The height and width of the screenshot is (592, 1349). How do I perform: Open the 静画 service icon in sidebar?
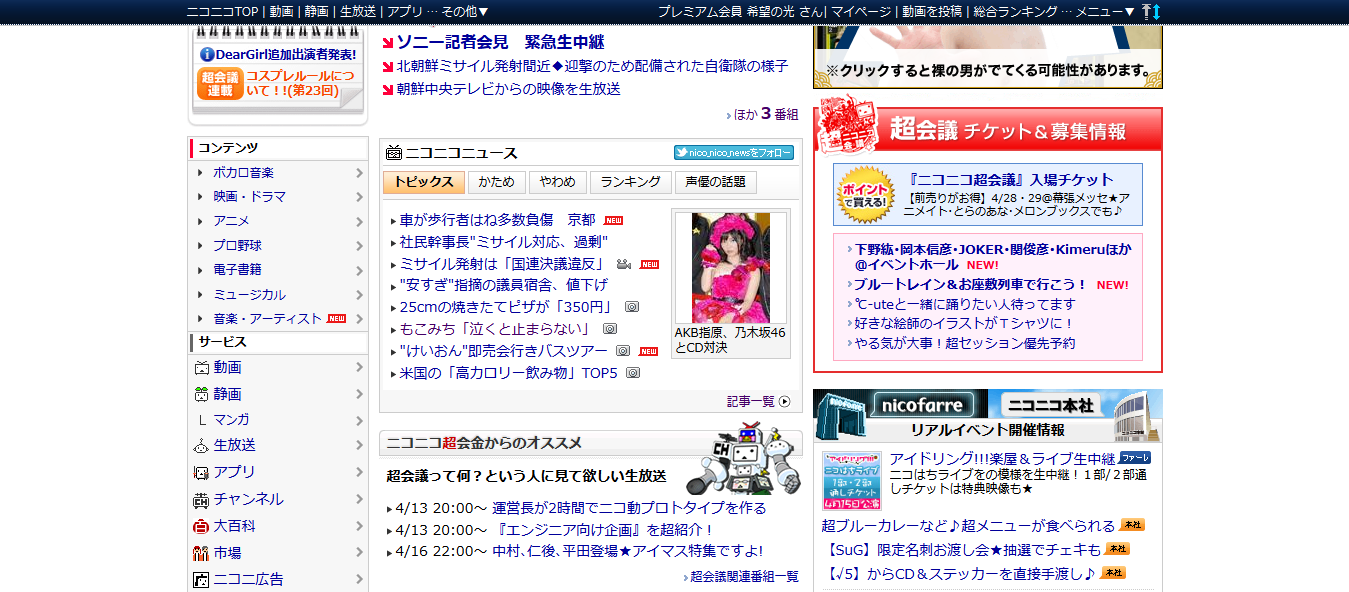click(201, 394)
